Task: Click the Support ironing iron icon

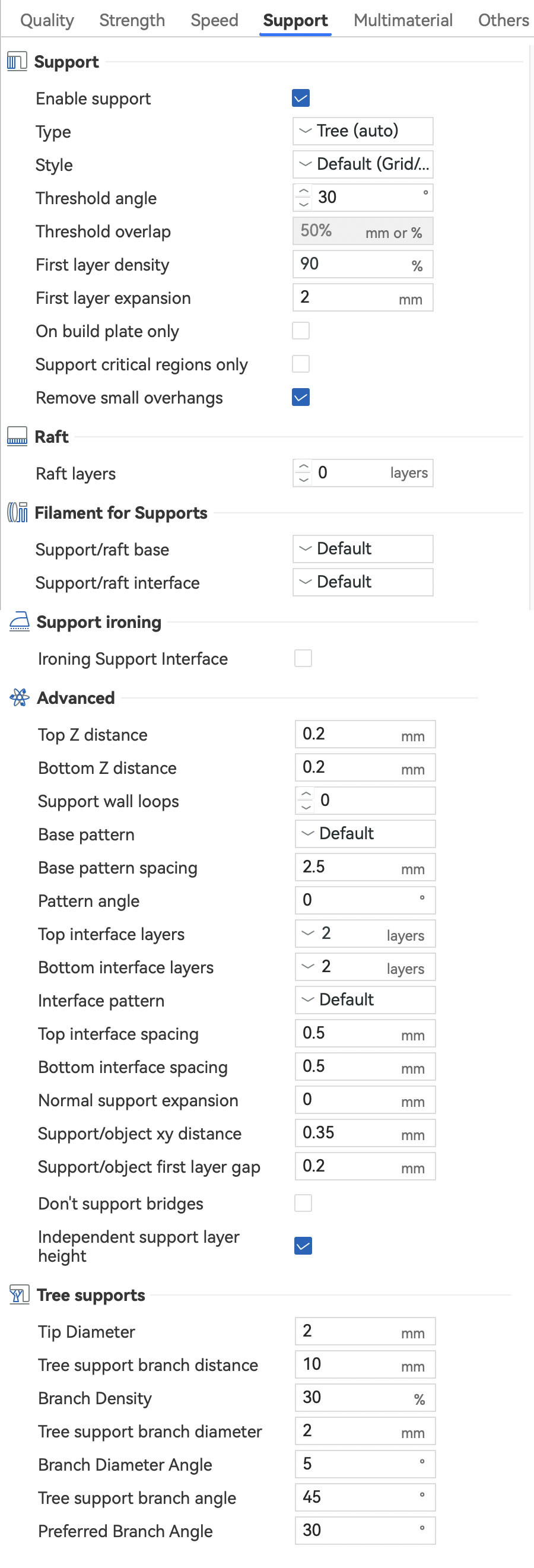Action: point(20,621)
